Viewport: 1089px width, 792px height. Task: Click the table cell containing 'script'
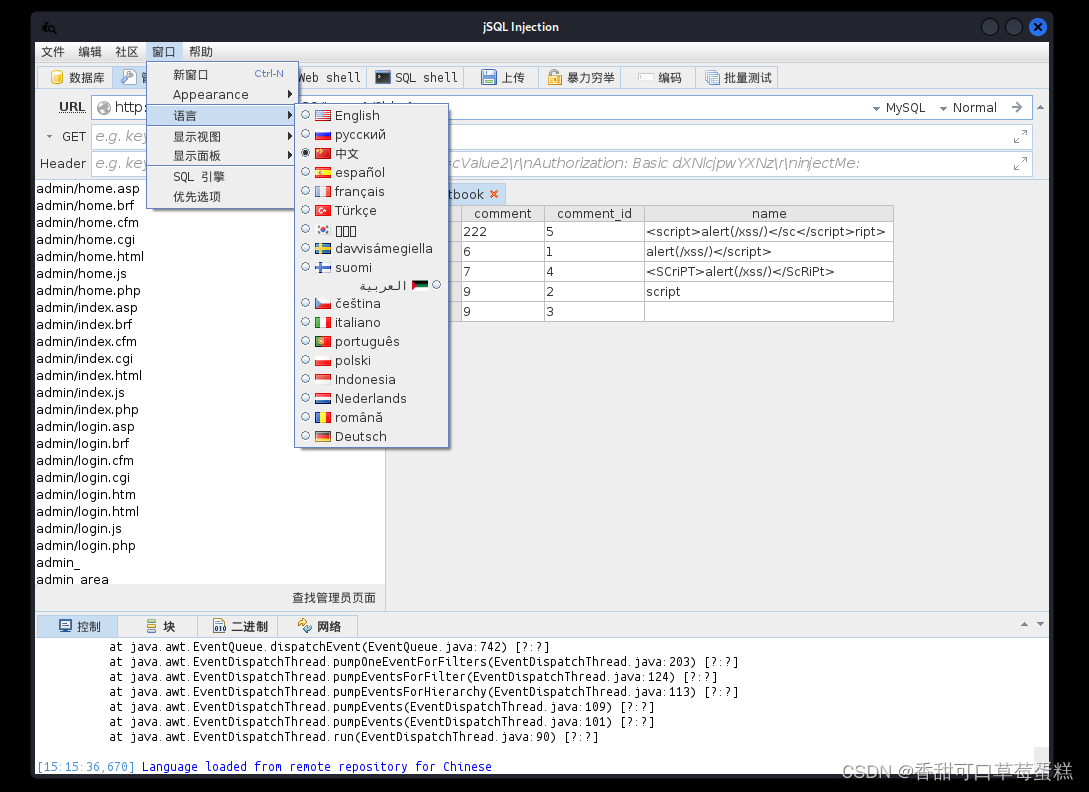[769, 292]
